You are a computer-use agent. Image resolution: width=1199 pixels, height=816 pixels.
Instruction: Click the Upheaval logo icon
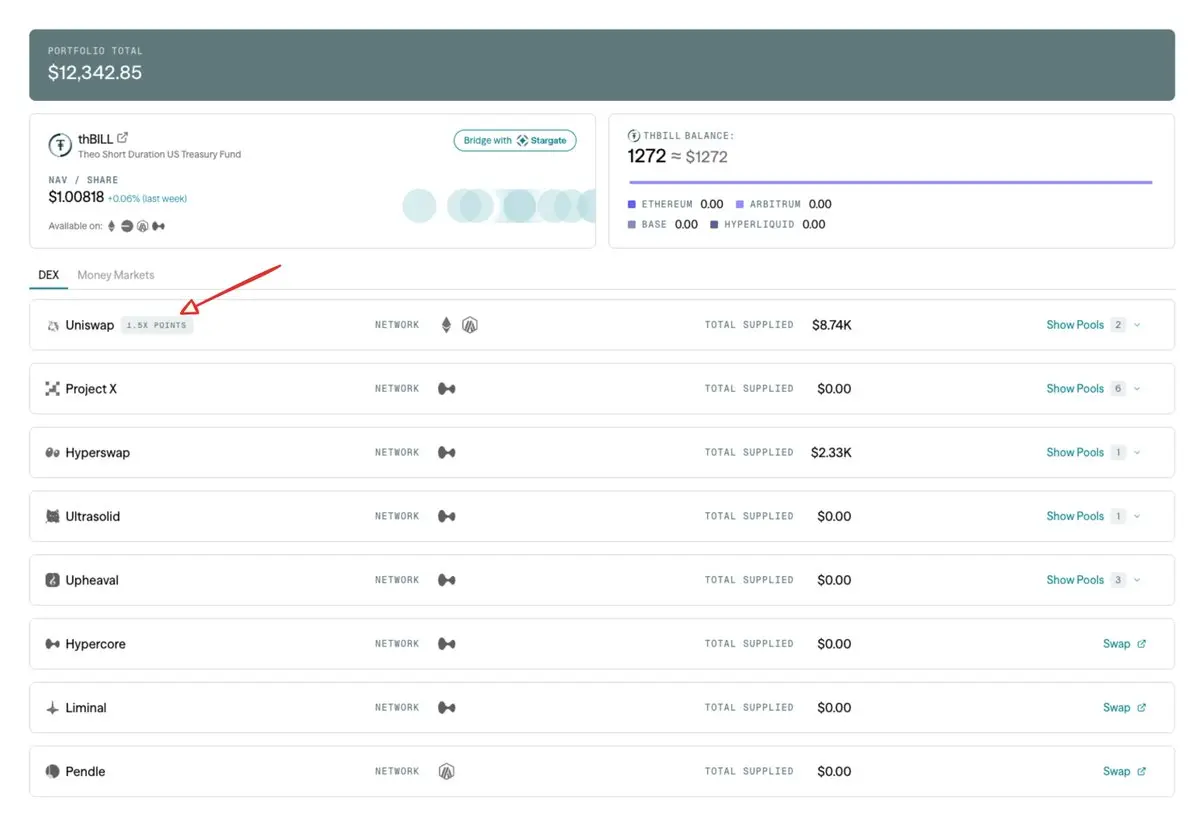coord(52,580)
